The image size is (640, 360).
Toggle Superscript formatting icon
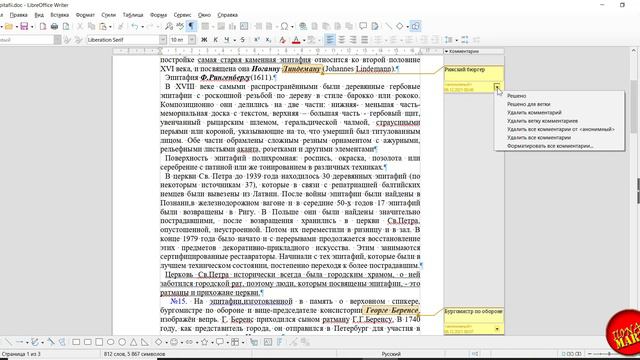point(257,40)
